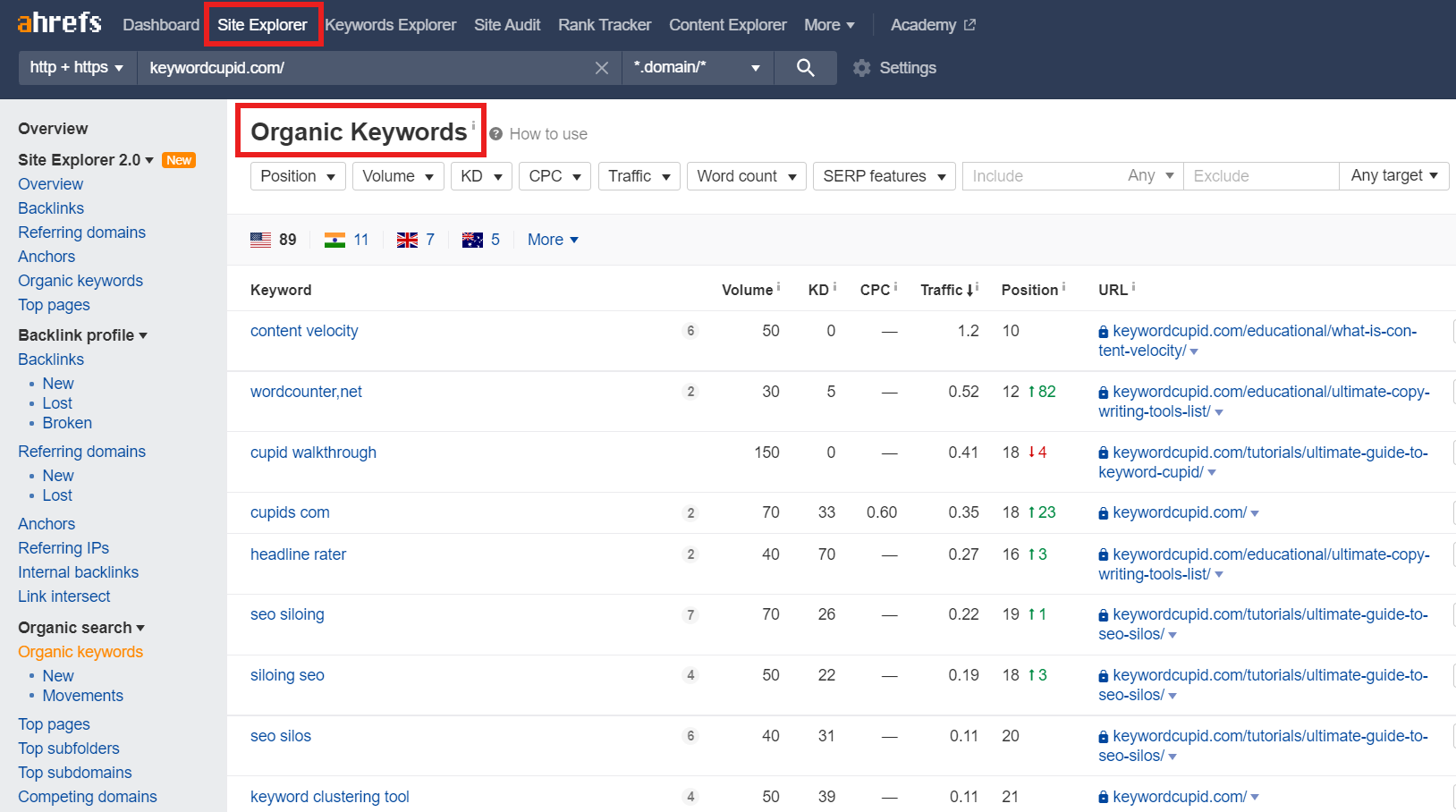Open Backlinks under Site Explorer 2.0
Screen dimensions: 1456x812
(x=51, y=208)
